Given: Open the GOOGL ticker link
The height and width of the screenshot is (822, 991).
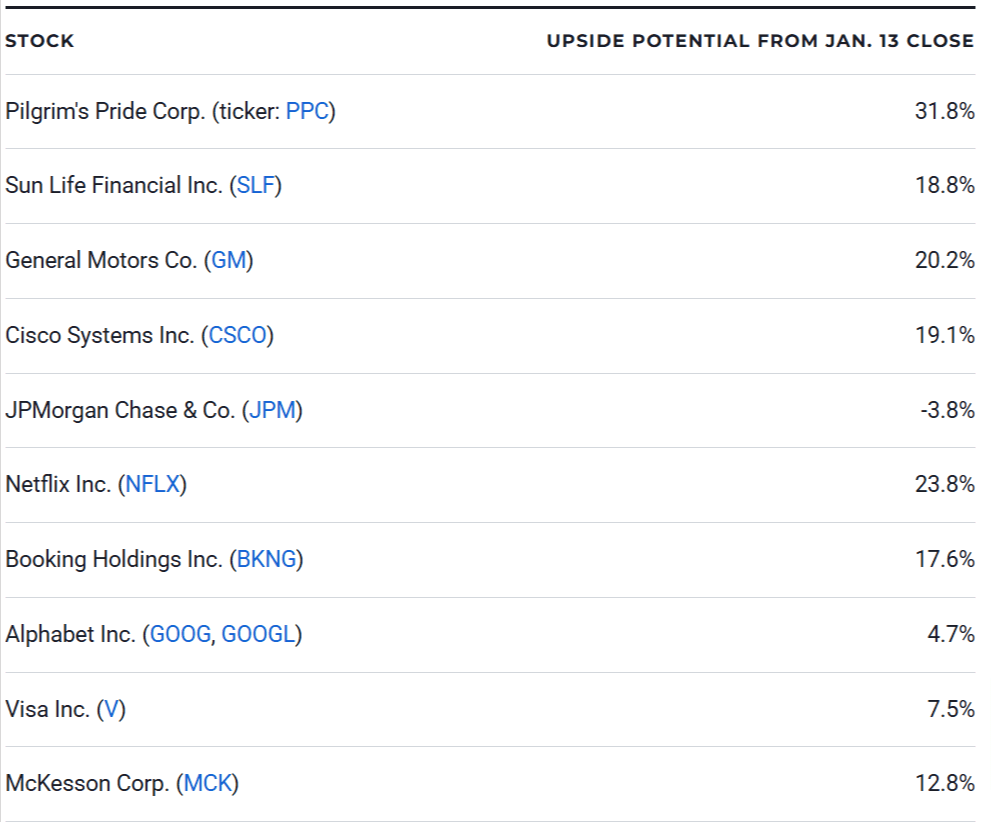Looking at the screenshot, I should point(258,634).
